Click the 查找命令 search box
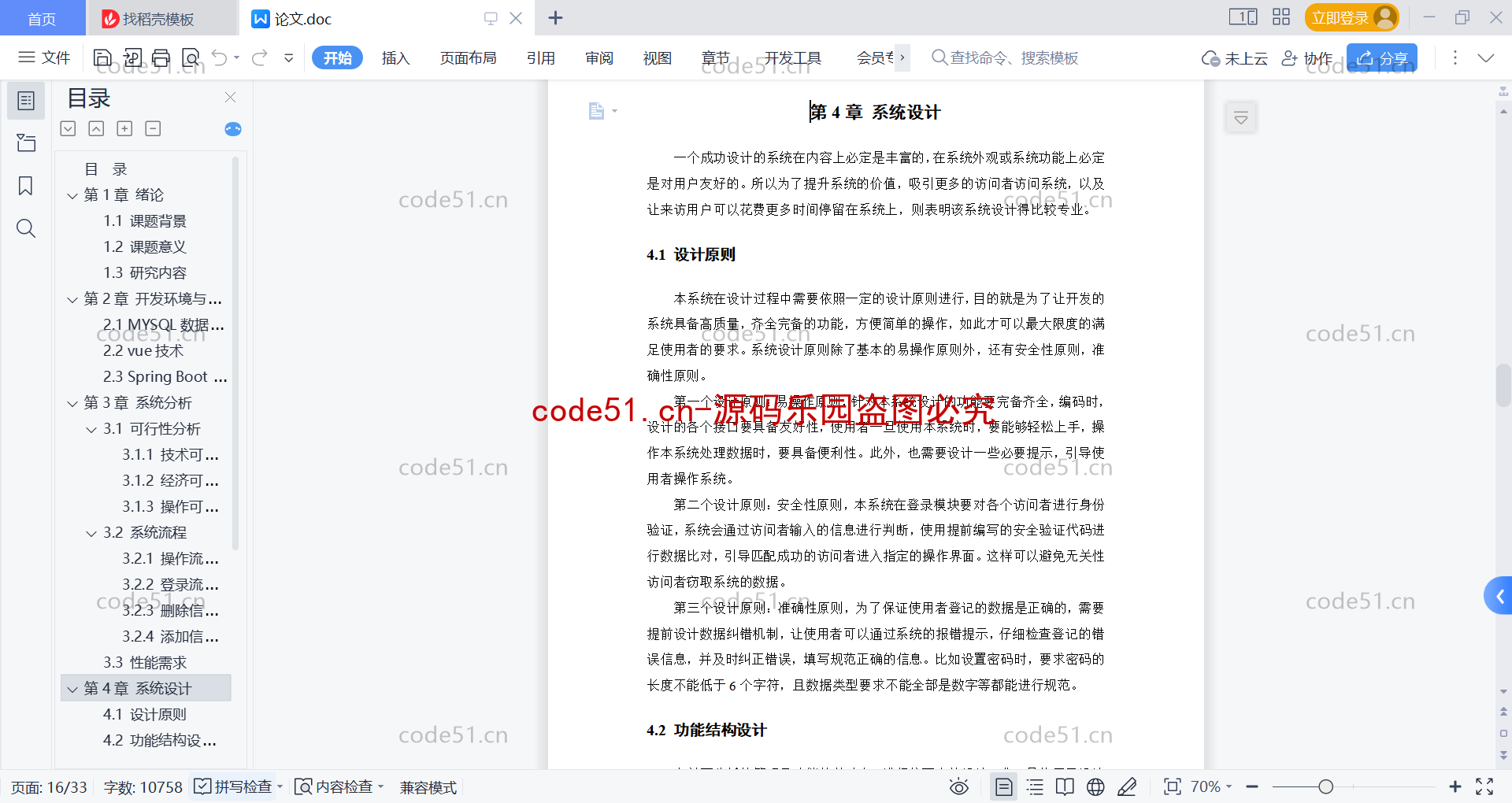 1005,57
